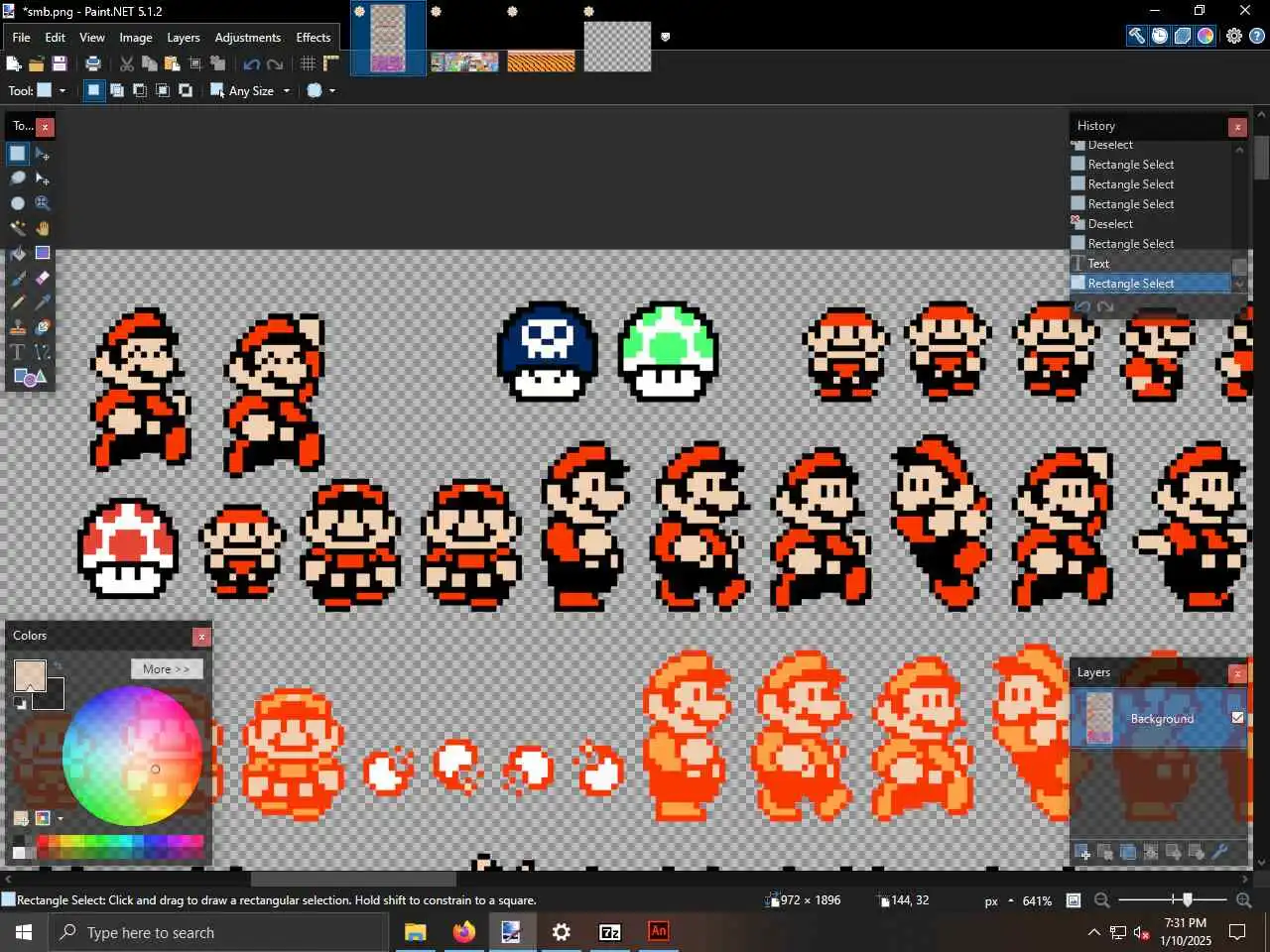Select the Line/Curve tool
Screen dimensions: 1270x952
(x=43, y=352)
